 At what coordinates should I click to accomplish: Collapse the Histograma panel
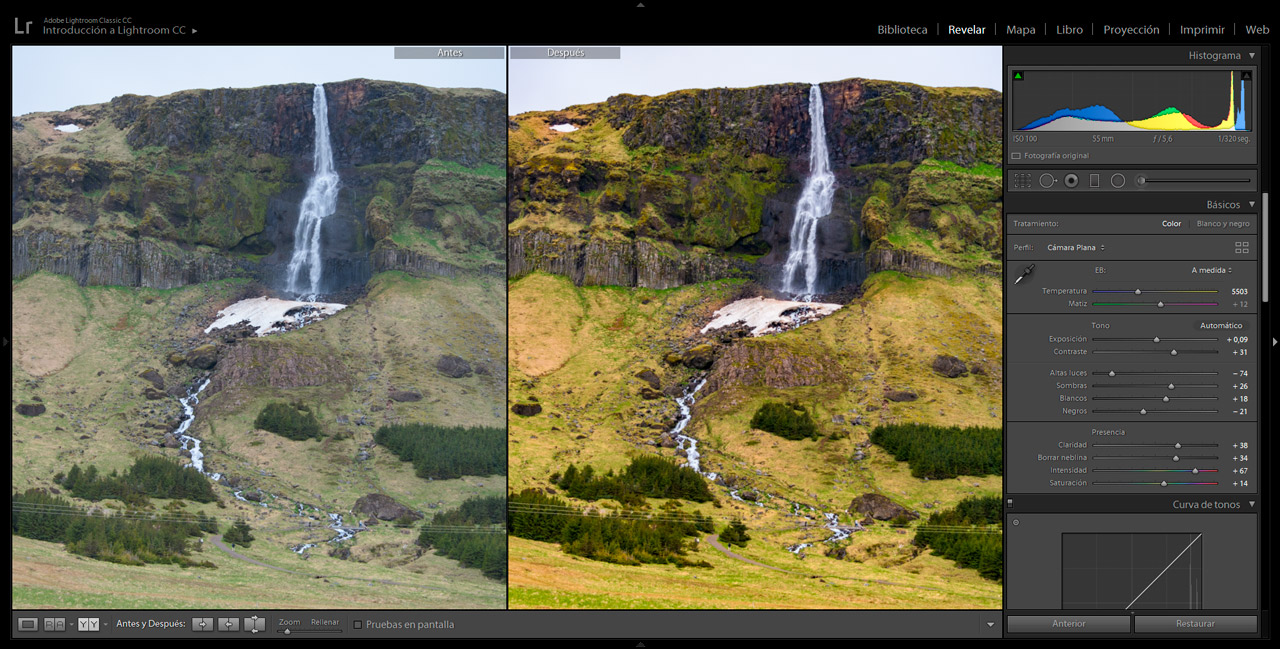[x=1251, y=56]
